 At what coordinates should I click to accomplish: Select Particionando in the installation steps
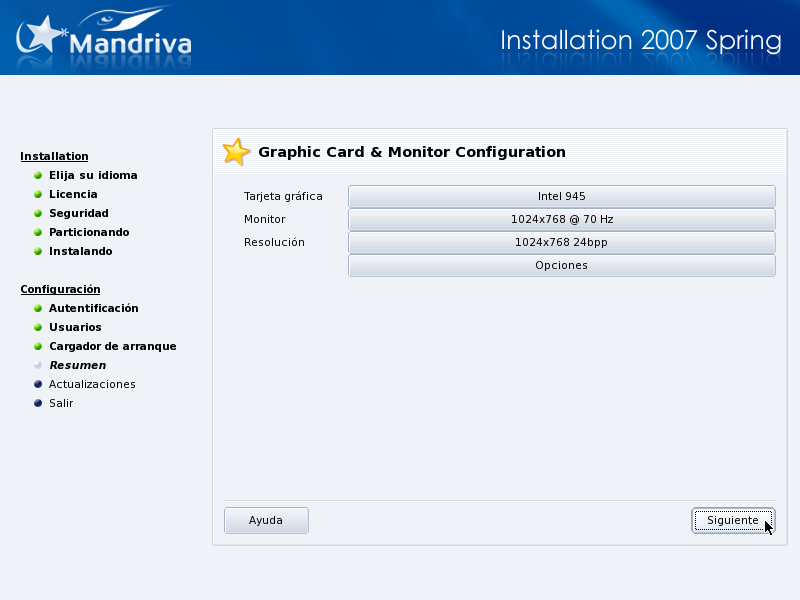pyautogui.click(x=89, y=232)
